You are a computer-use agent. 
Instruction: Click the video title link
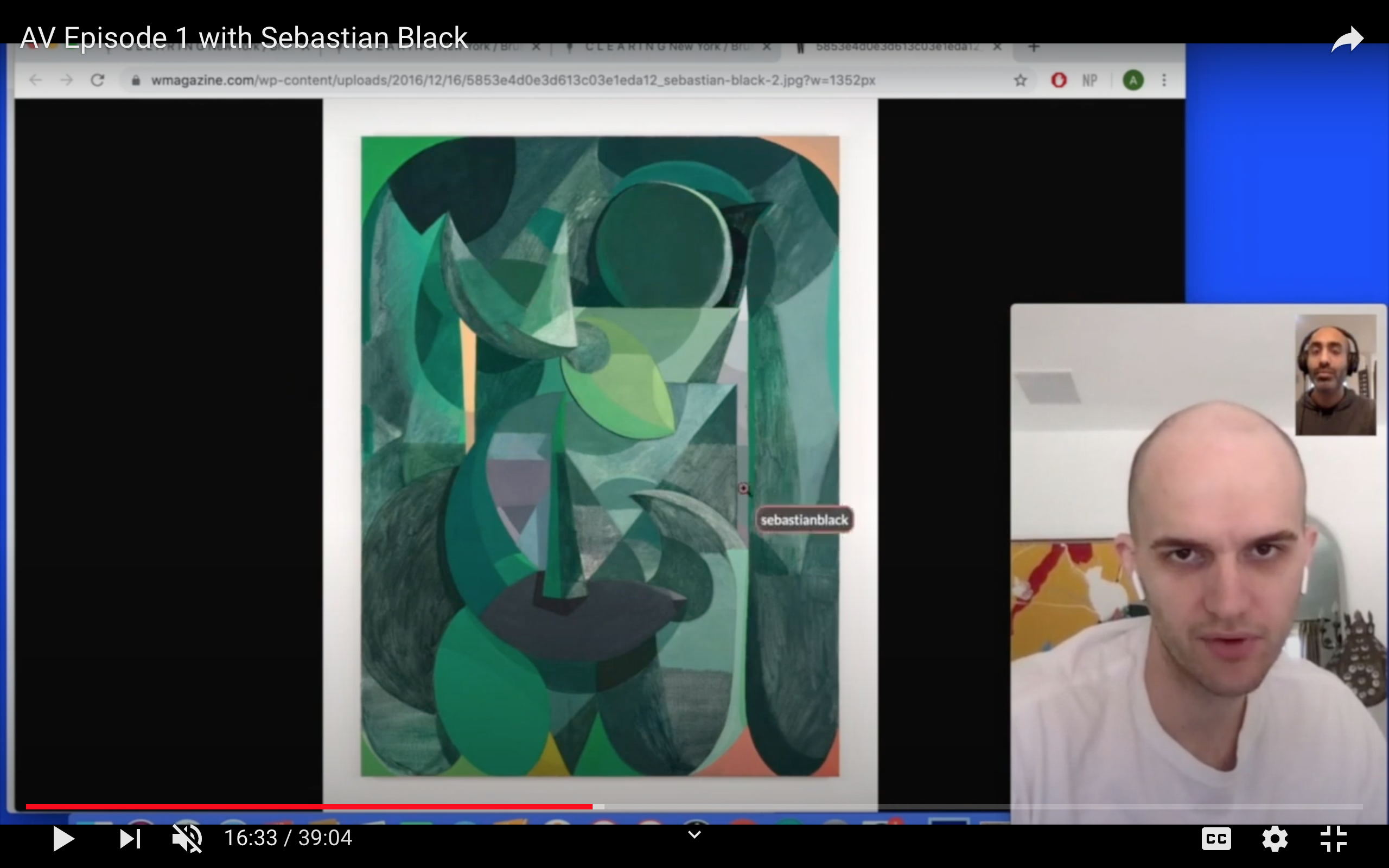tap(244, 38)
